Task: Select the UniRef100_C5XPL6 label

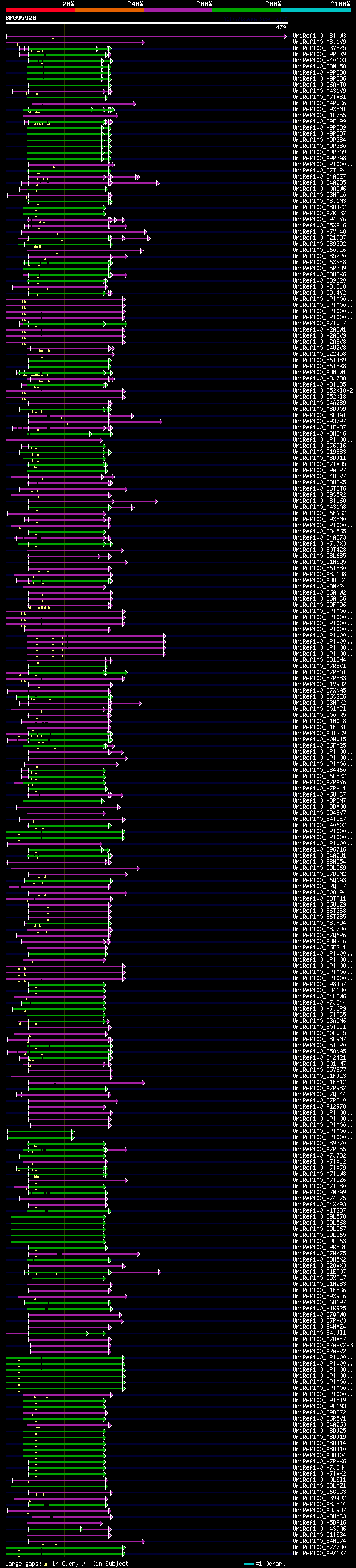Action: [319, 225]
